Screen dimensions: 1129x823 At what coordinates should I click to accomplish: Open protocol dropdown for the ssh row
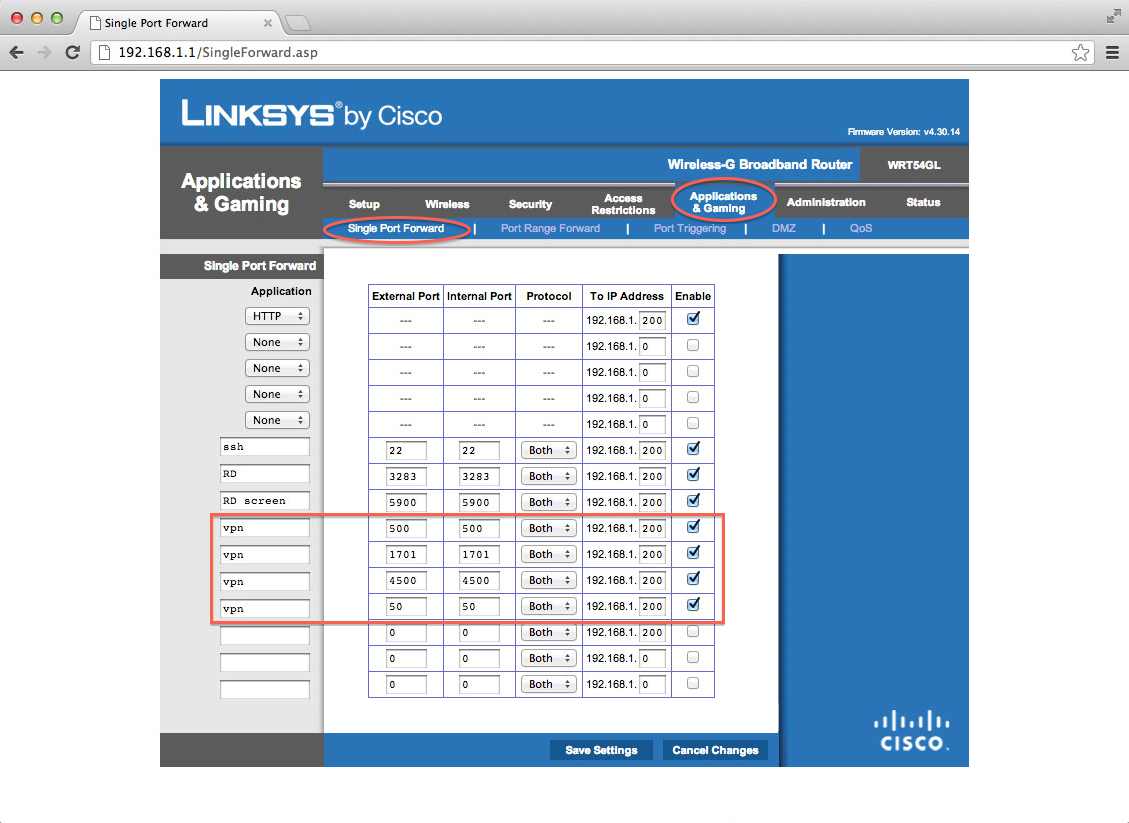coord(549,451)
